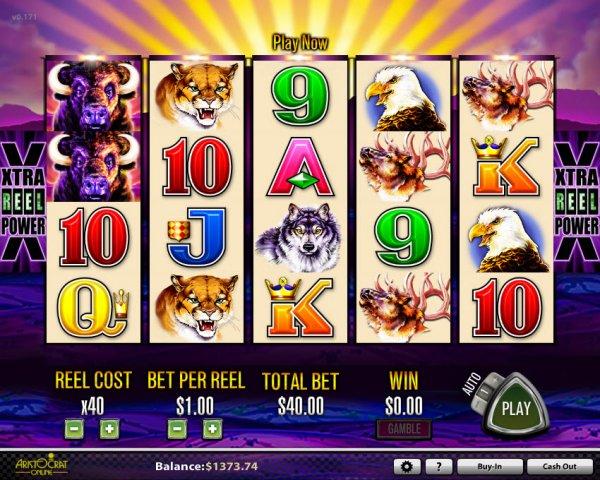Open help with question mark icon
600x480 pixels.
(x=439, y=467)
